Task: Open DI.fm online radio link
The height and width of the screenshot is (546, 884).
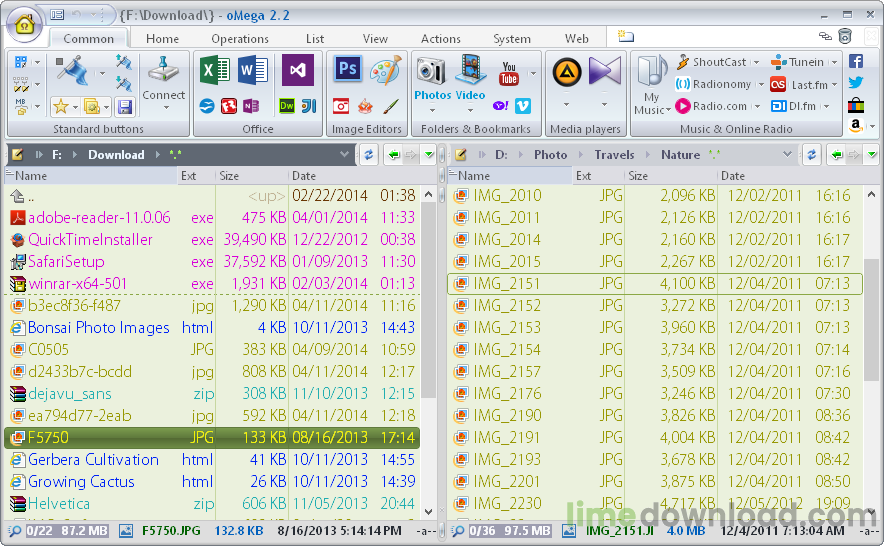Action: tap(793, 106)
